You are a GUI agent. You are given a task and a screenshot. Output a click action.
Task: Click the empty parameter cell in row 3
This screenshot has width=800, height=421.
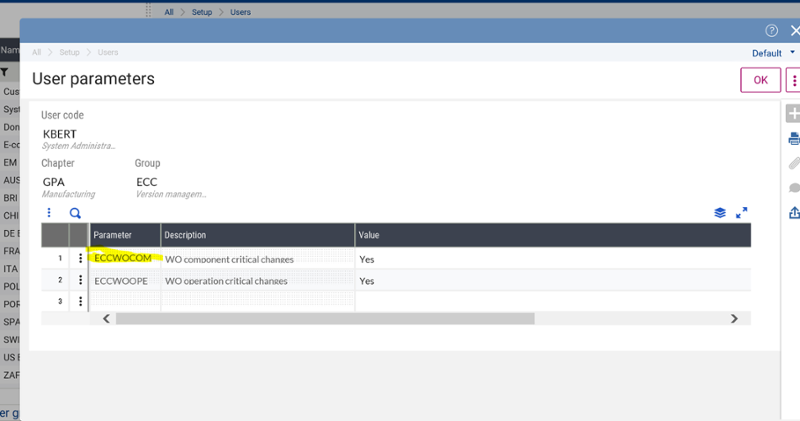[x=125, y=302]
